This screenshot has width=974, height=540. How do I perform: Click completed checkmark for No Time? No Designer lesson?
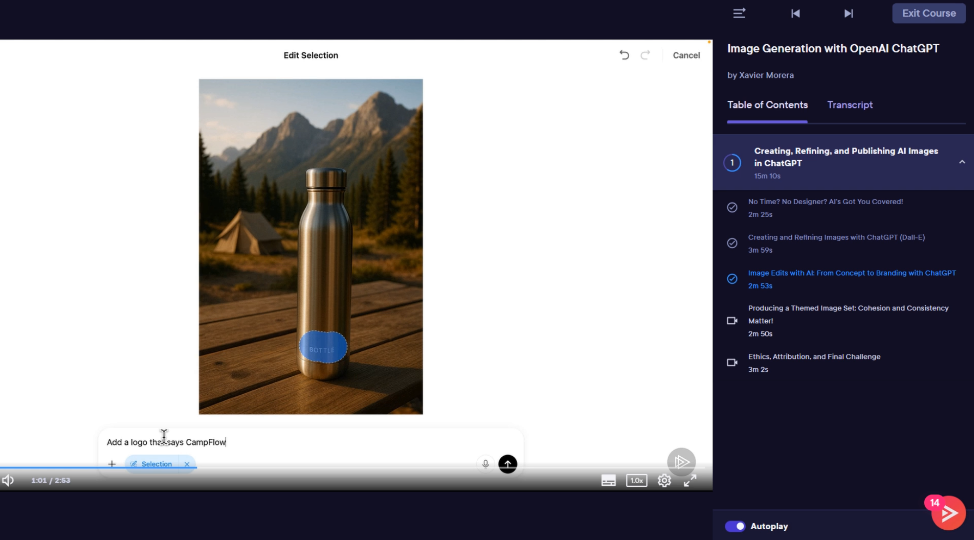(732, 208)
